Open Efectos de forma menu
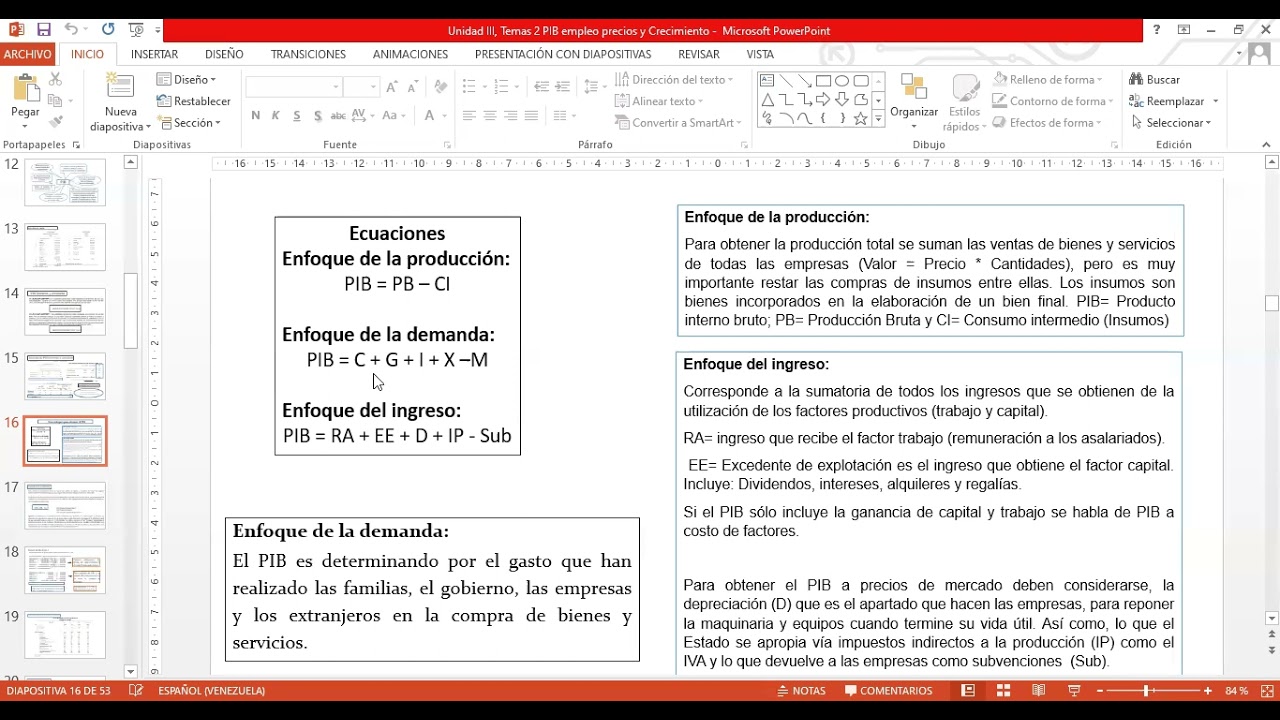Screen dimensions: 1280x720 pos(1047,122)
